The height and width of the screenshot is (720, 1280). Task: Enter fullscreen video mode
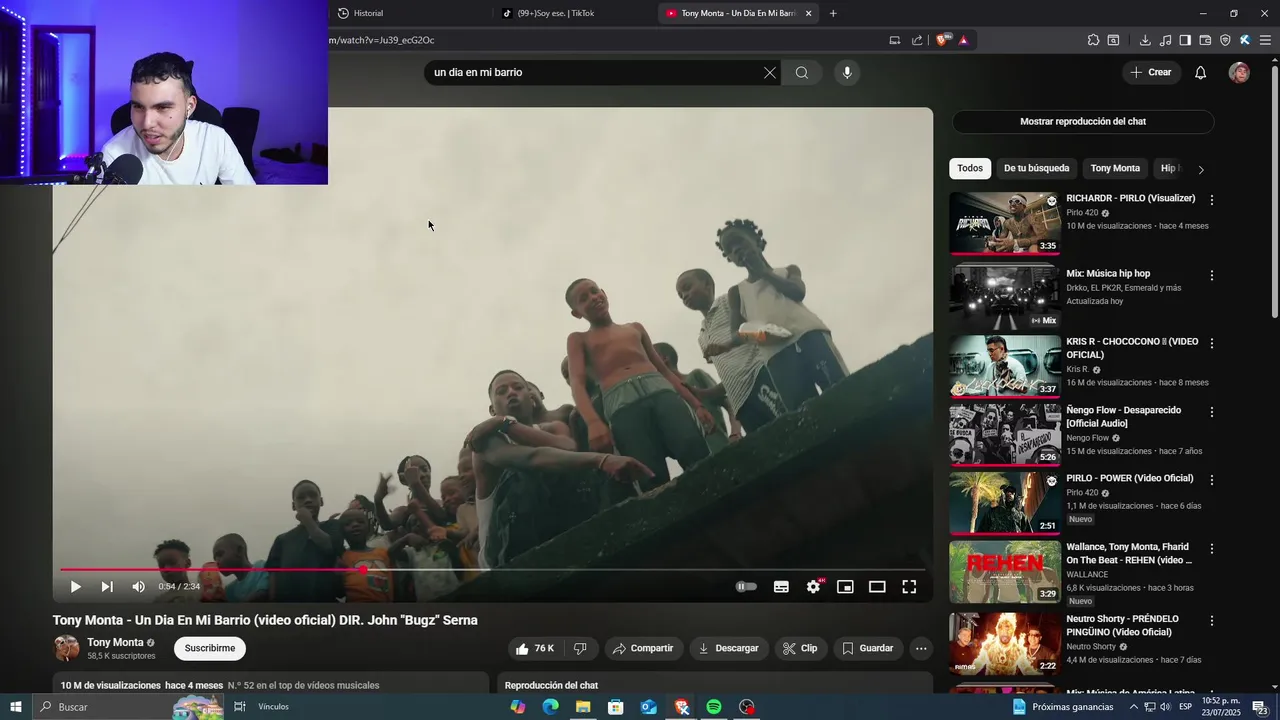click(909, 587)
